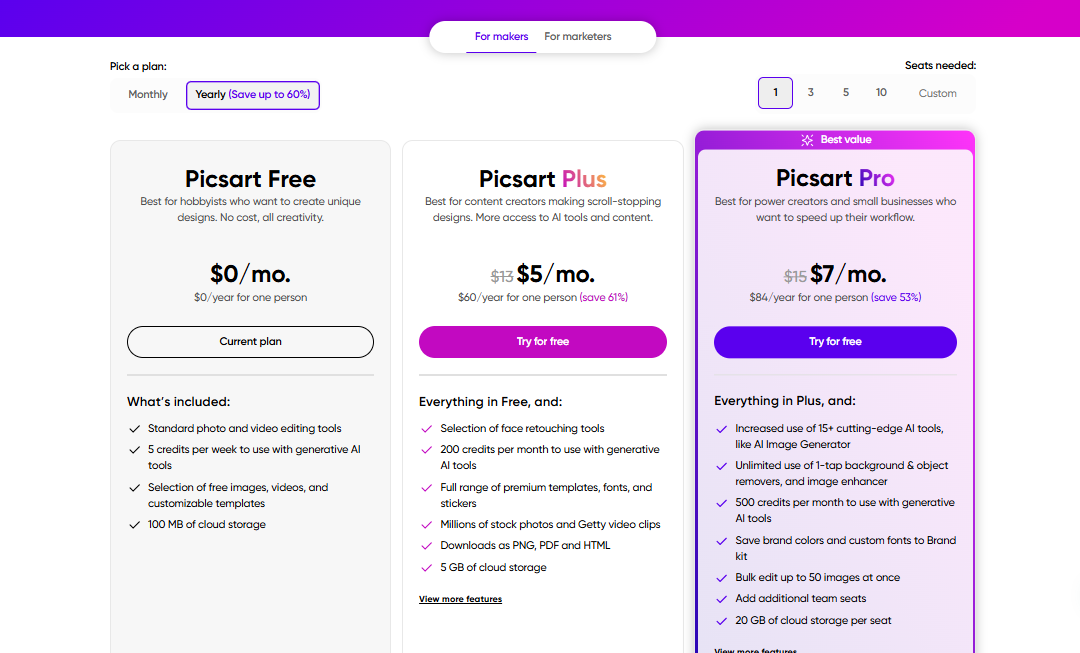Switch to the For marketers tab
Image resolution: width=1080 pixels, height=653 pixels.
pos(578,37)
